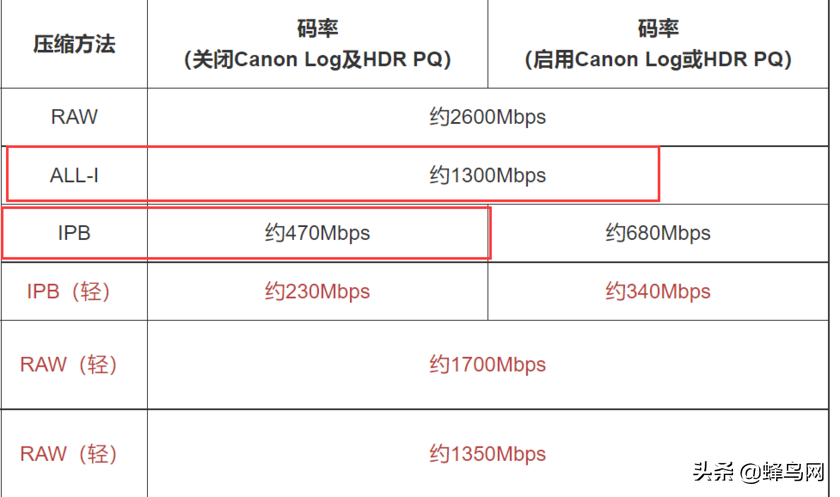
Task: Select the 约2600Mbps bitrate cell
Action: click(x=488, y=117)
